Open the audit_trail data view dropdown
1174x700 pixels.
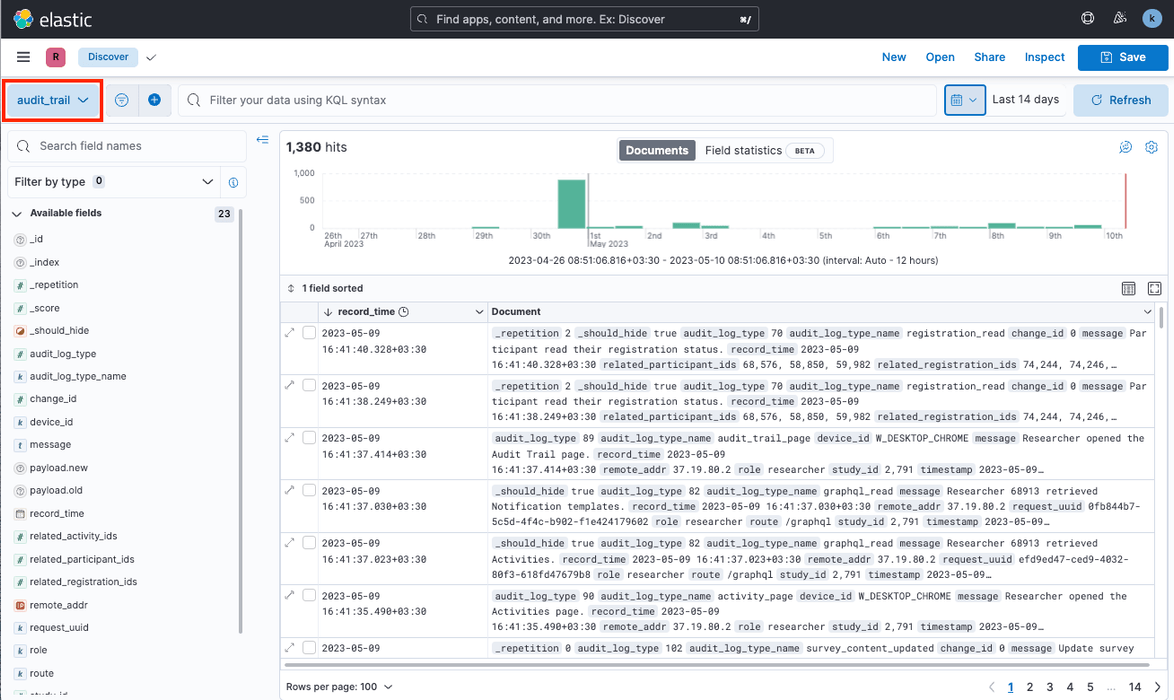coord(52,99)
